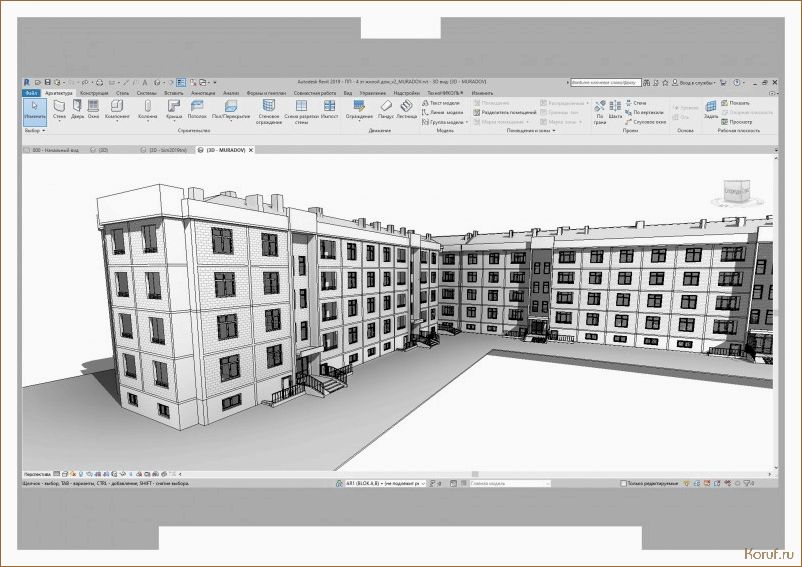Open the 000 - Начальный вид view tab

[51, 150]
